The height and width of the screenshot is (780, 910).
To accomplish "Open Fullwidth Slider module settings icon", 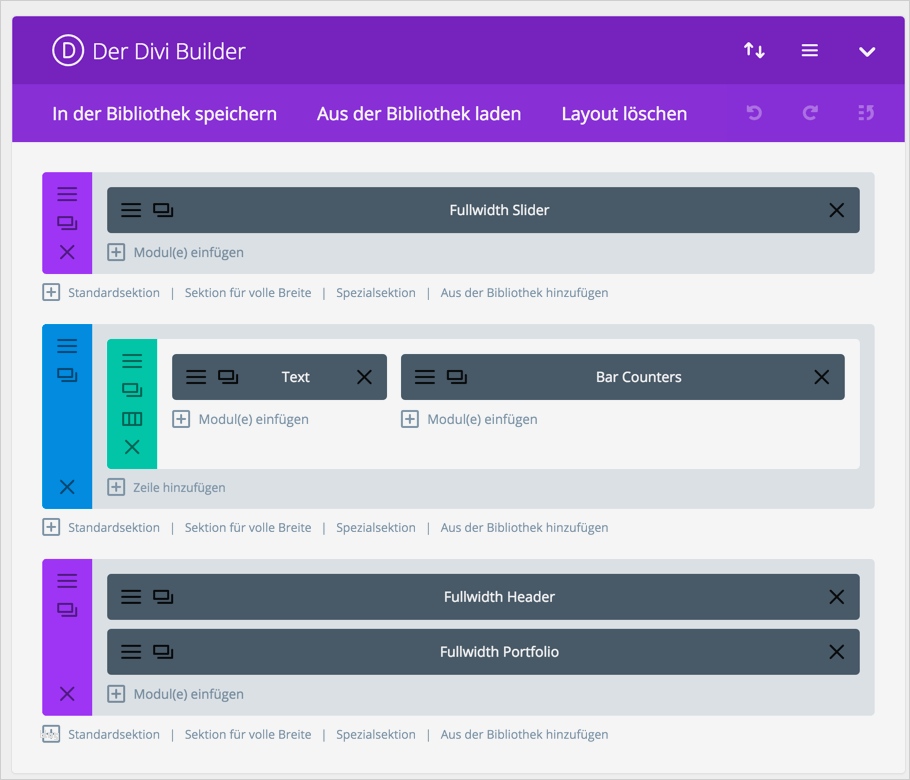I will coord(131,210).
